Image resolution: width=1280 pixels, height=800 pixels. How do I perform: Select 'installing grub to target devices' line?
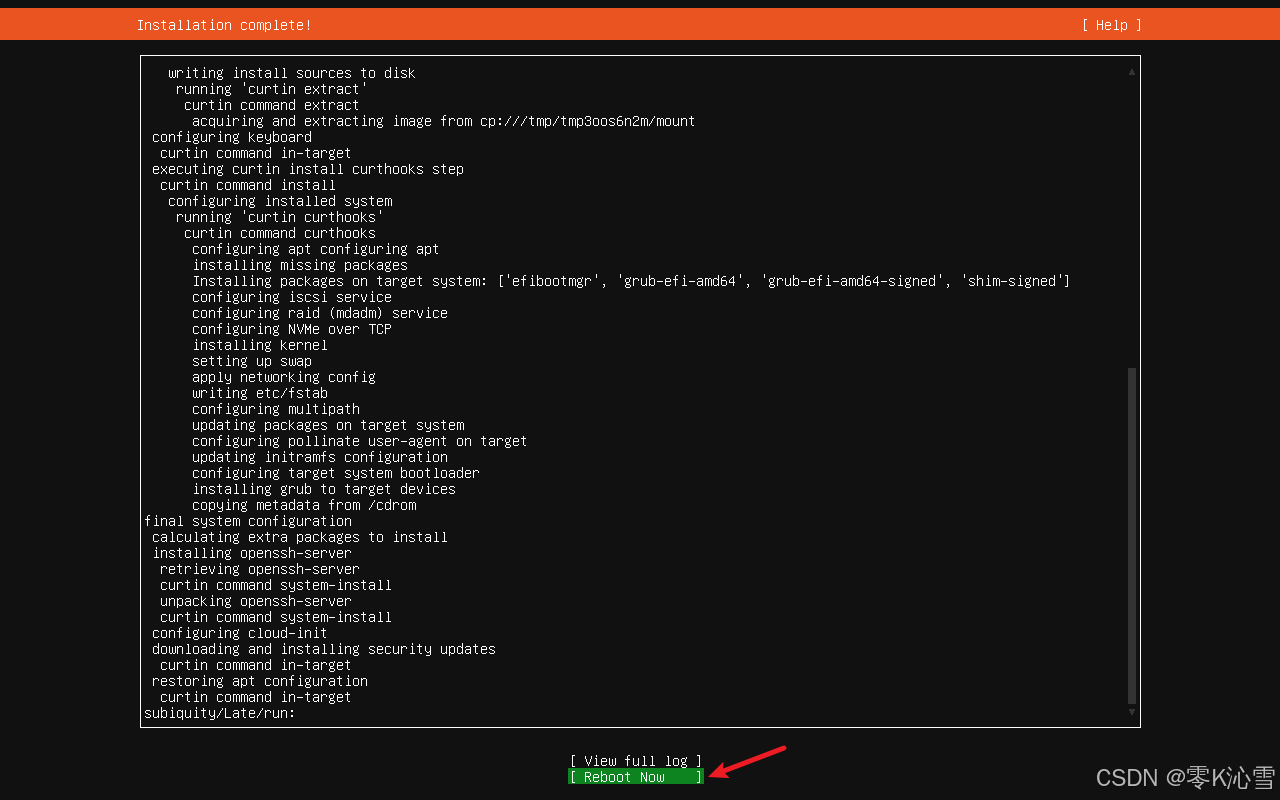point(324,489)
